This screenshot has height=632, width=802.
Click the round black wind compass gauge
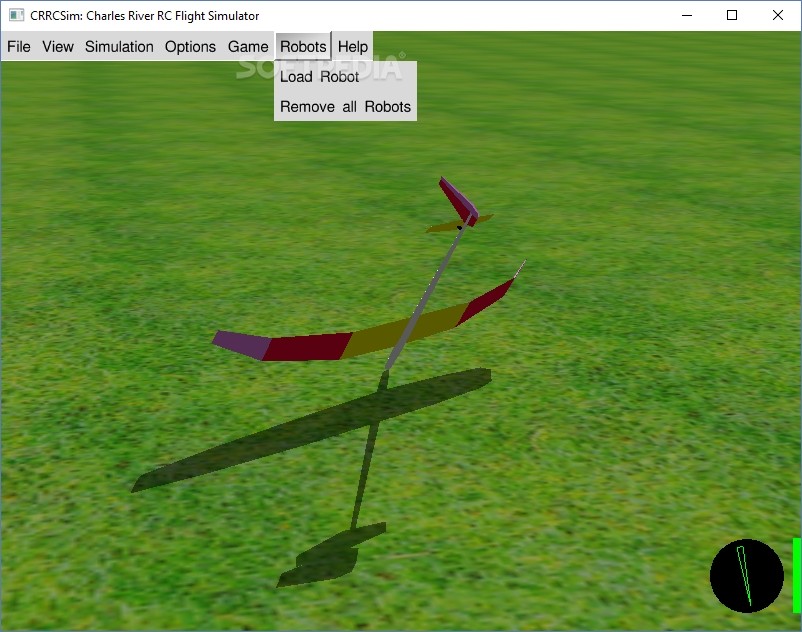747,576
